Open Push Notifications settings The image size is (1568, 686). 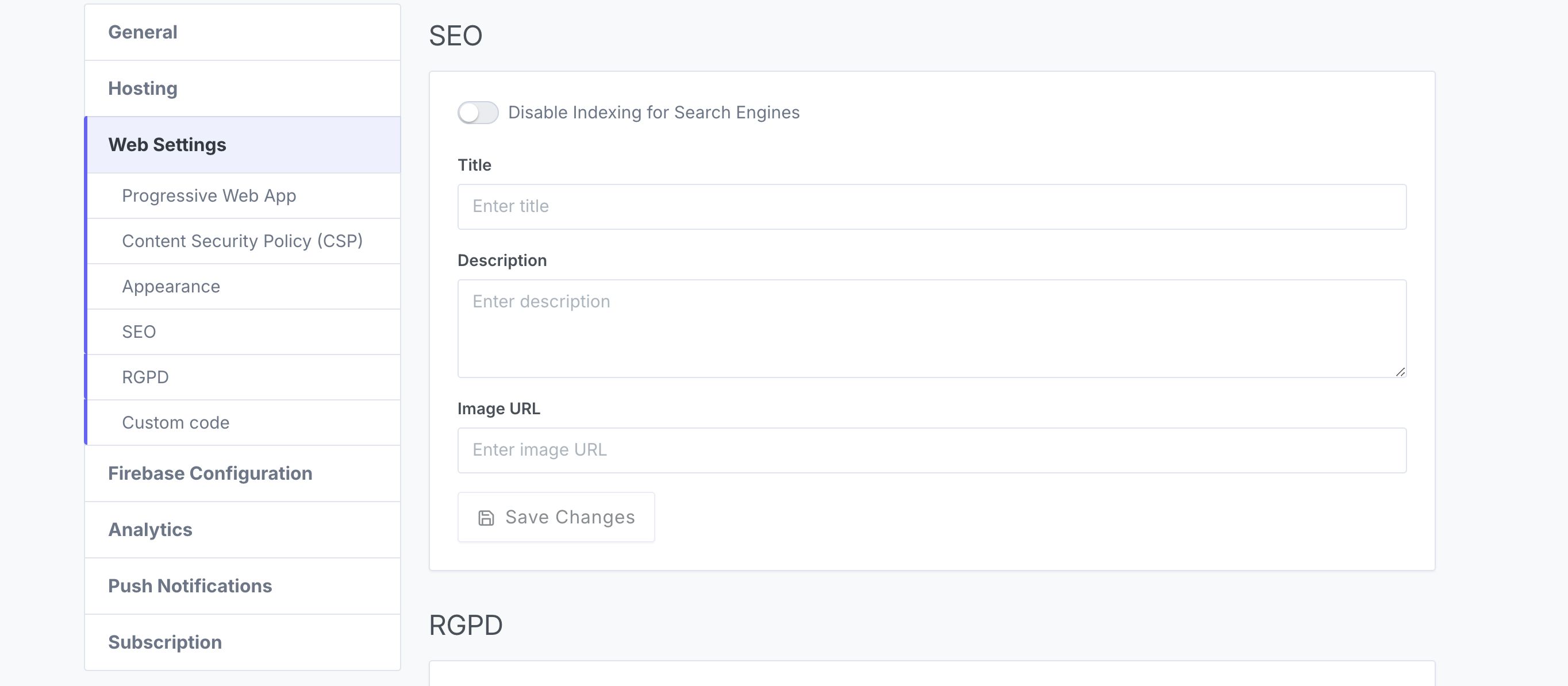190,585
